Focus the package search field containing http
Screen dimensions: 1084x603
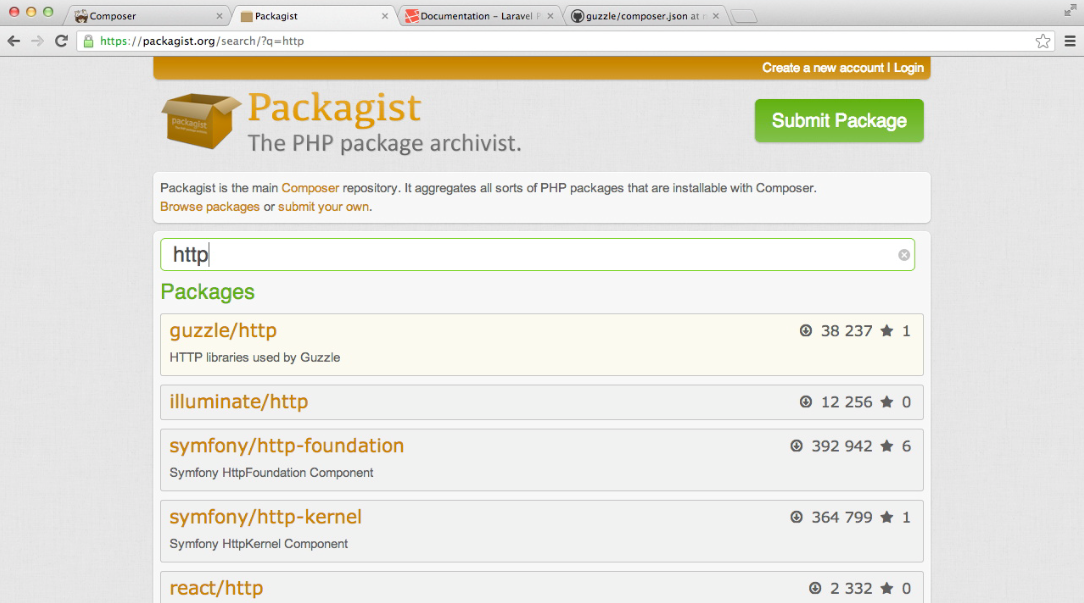tap(537, 254)
